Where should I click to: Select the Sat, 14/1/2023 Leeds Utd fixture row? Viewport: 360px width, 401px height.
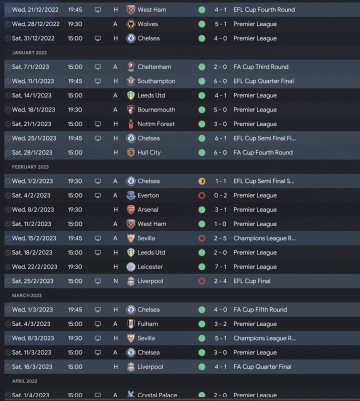(182, 95)
